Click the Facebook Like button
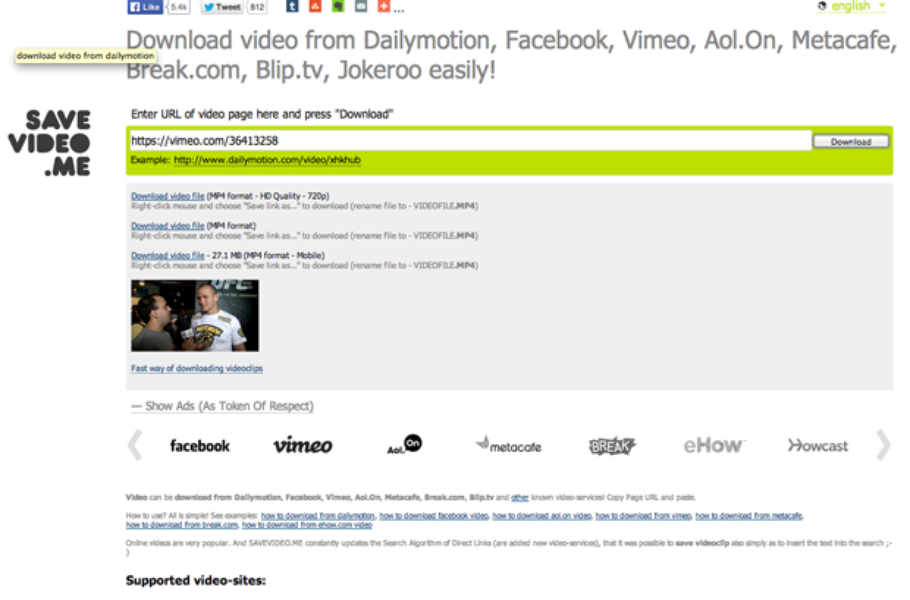Image resolution: width=910 pixels, height=600 pixels. click(x=145, y=7)
